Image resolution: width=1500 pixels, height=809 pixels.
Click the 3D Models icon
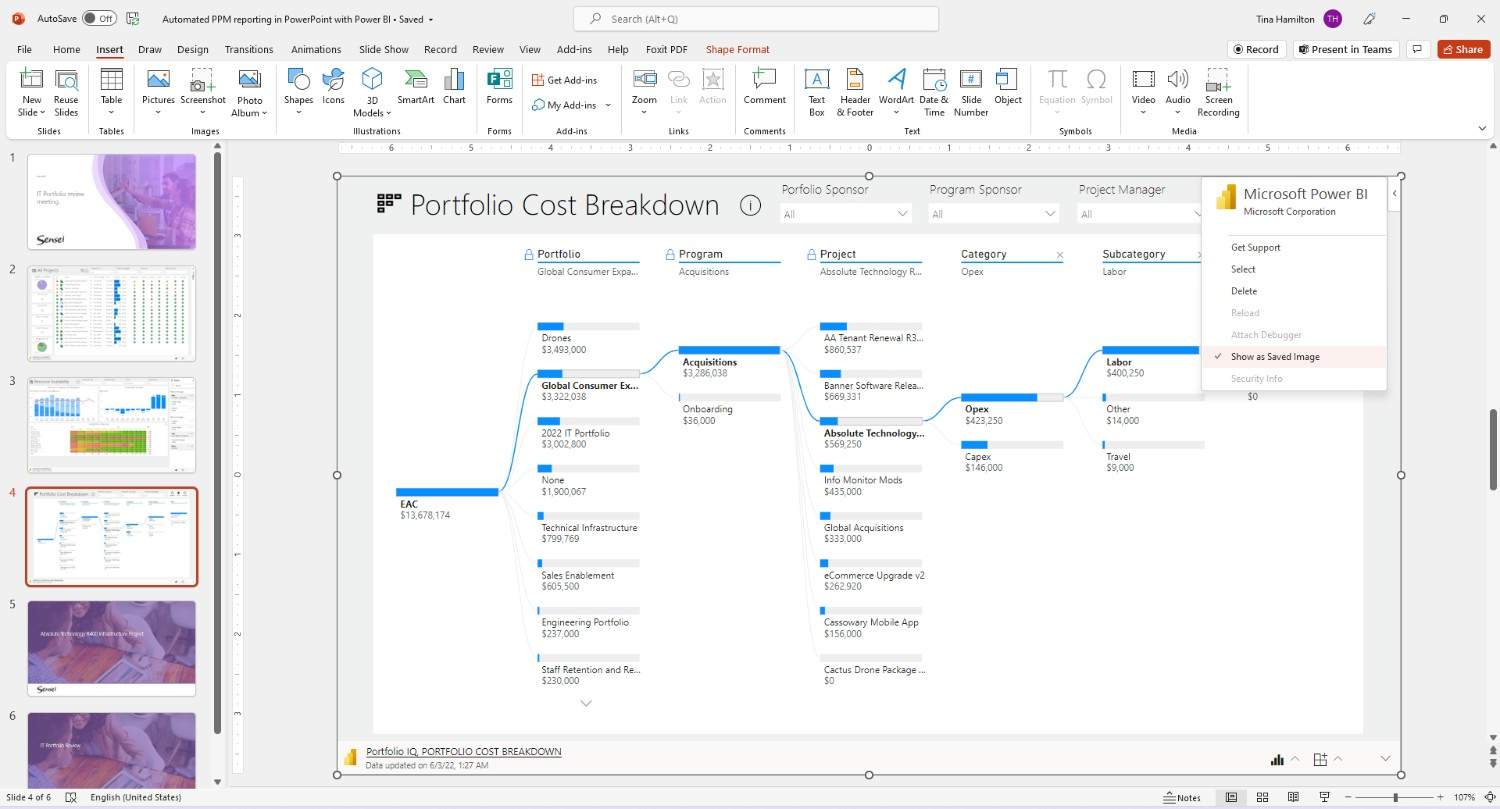pos(372,88)
